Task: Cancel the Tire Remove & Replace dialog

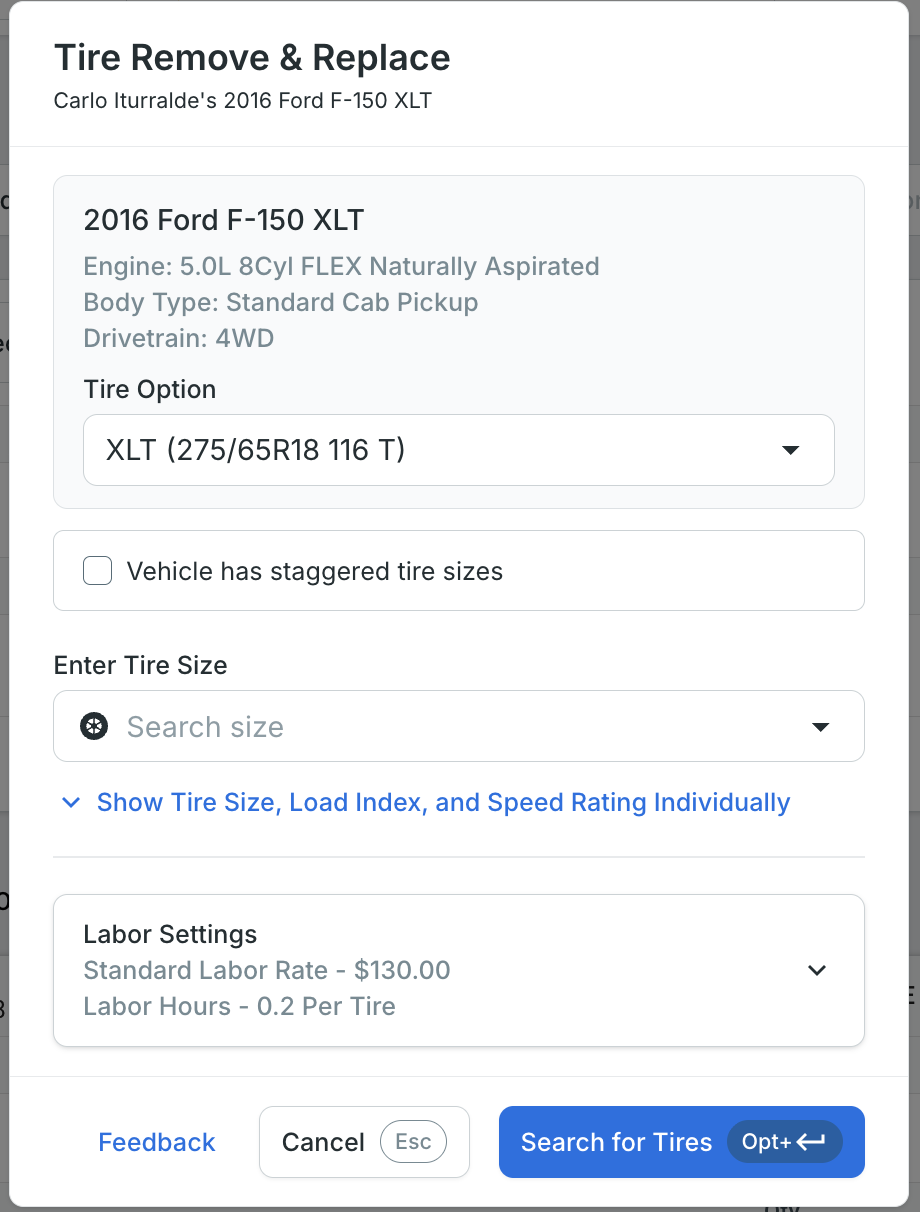Action: coord(364,1142)
